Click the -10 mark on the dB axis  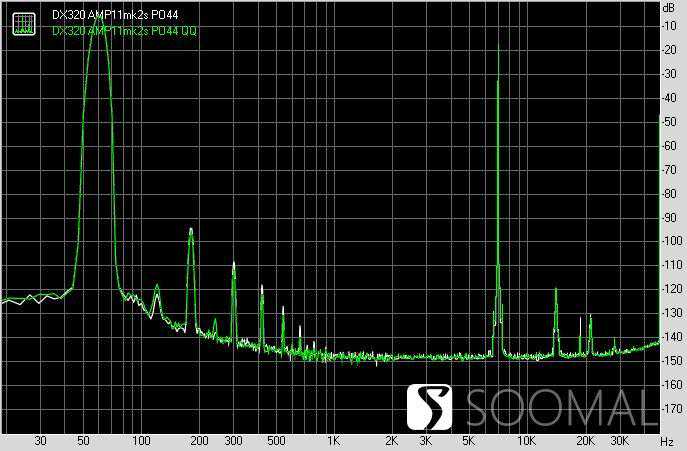tap(667, 26)
